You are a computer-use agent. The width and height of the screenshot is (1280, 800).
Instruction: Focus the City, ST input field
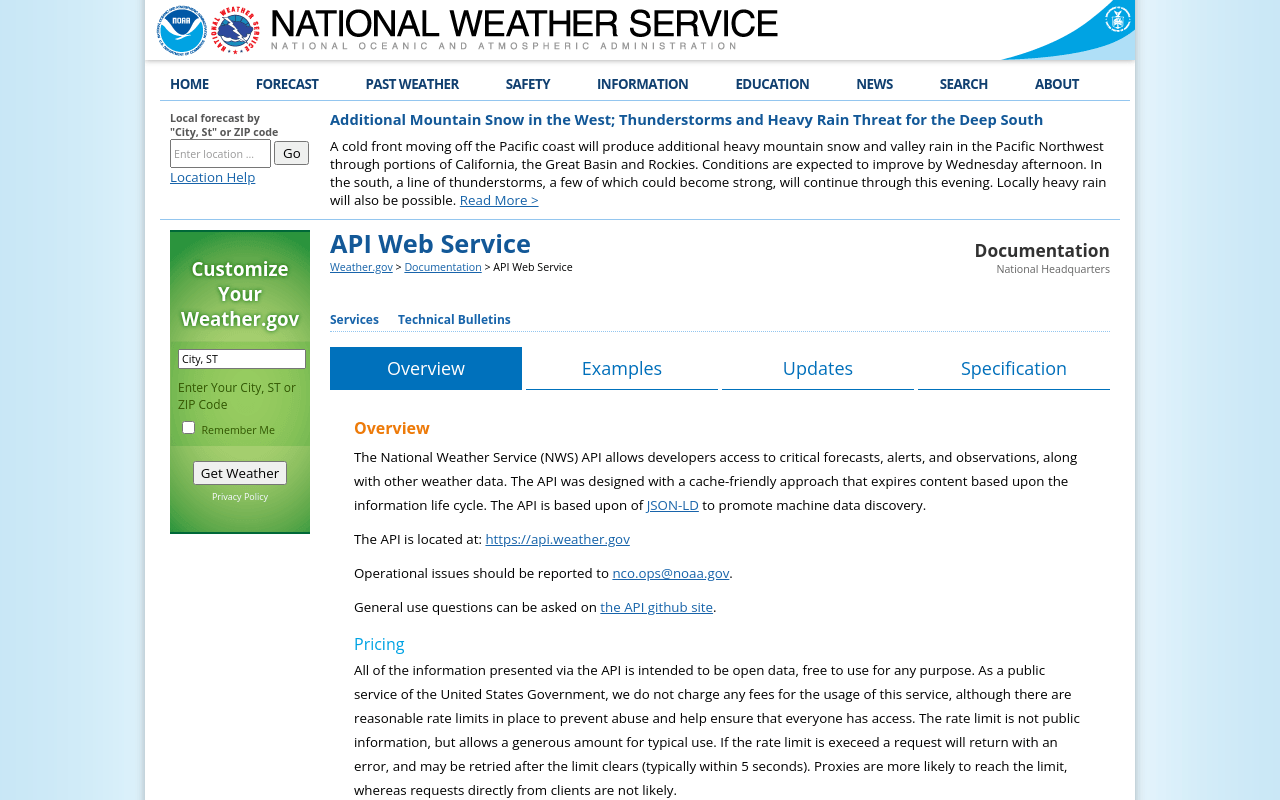pyautogui.click(x=242, y=359)
